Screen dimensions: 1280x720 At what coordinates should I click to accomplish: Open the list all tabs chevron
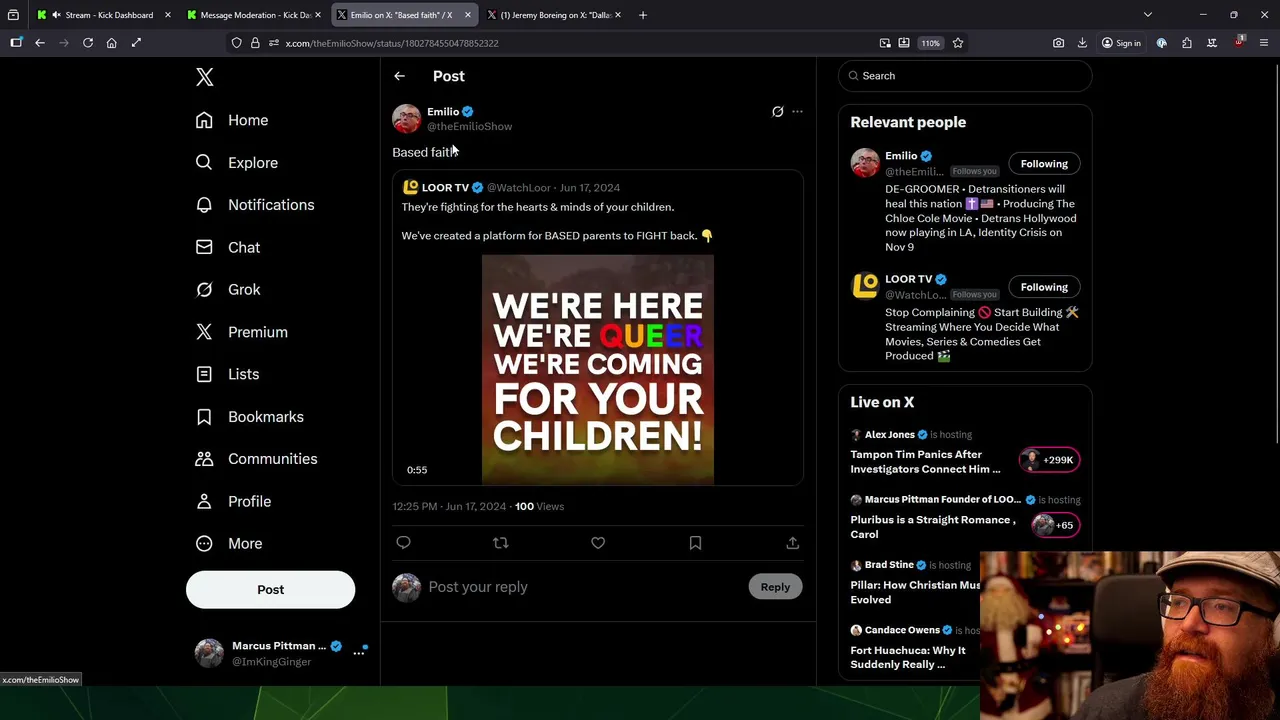(x=1148, y=15)
